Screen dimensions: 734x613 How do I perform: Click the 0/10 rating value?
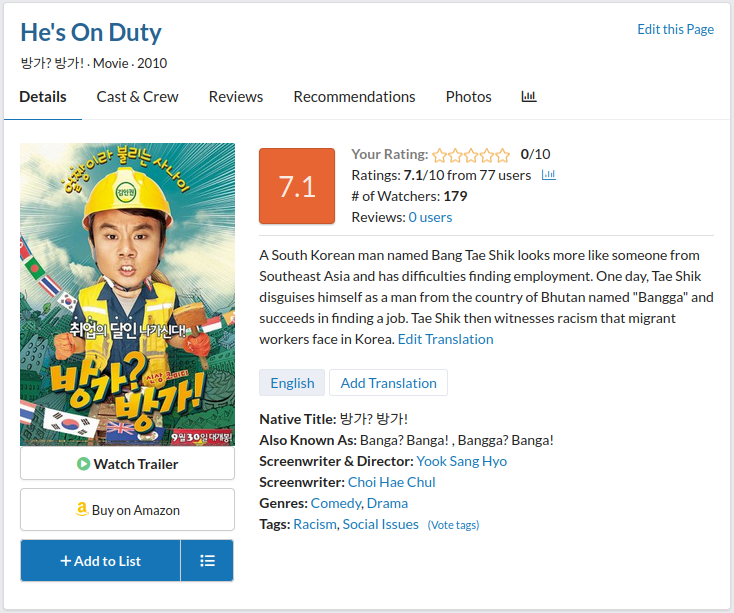pyautogui.click(x=536, y=154)
